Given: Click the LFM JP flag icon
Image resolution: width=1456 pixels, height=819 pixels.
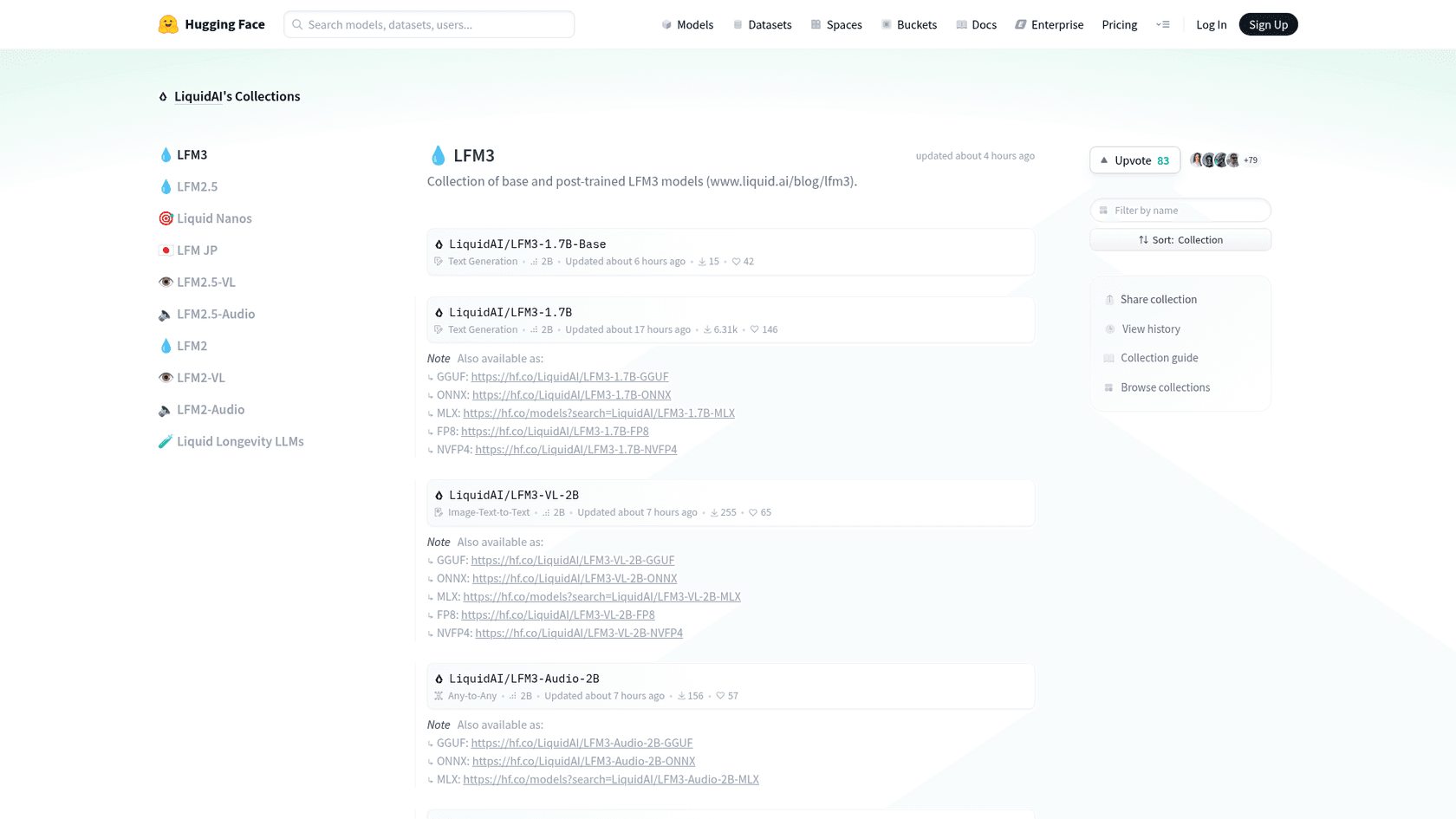Looking at the screenshot, I should [x=166, y=250].
